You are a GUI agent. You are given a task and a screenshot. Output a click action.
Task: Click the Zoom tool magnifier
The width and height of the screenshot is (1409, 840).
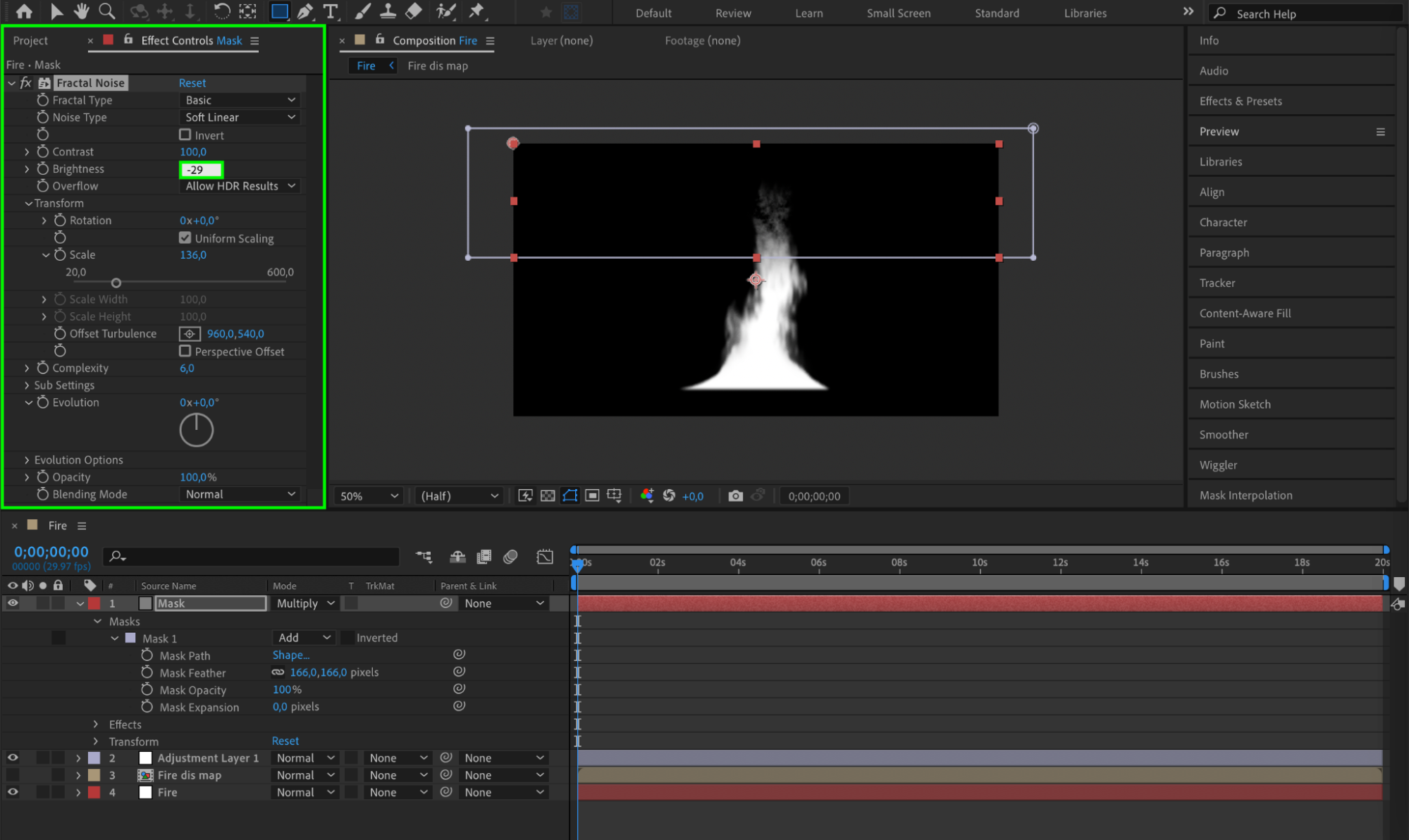(106, 11)
